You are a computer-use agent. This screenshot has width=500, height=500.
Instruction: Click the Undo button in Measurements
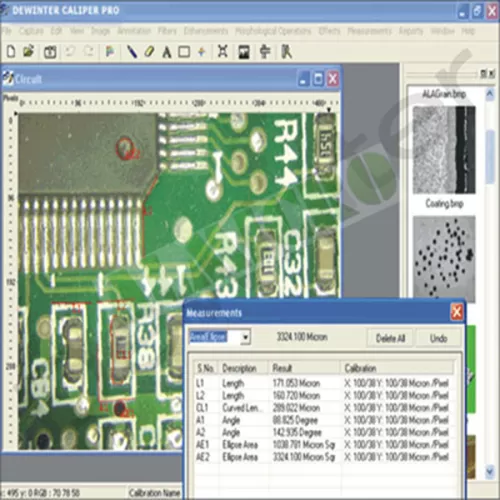(x=438, y=339)
